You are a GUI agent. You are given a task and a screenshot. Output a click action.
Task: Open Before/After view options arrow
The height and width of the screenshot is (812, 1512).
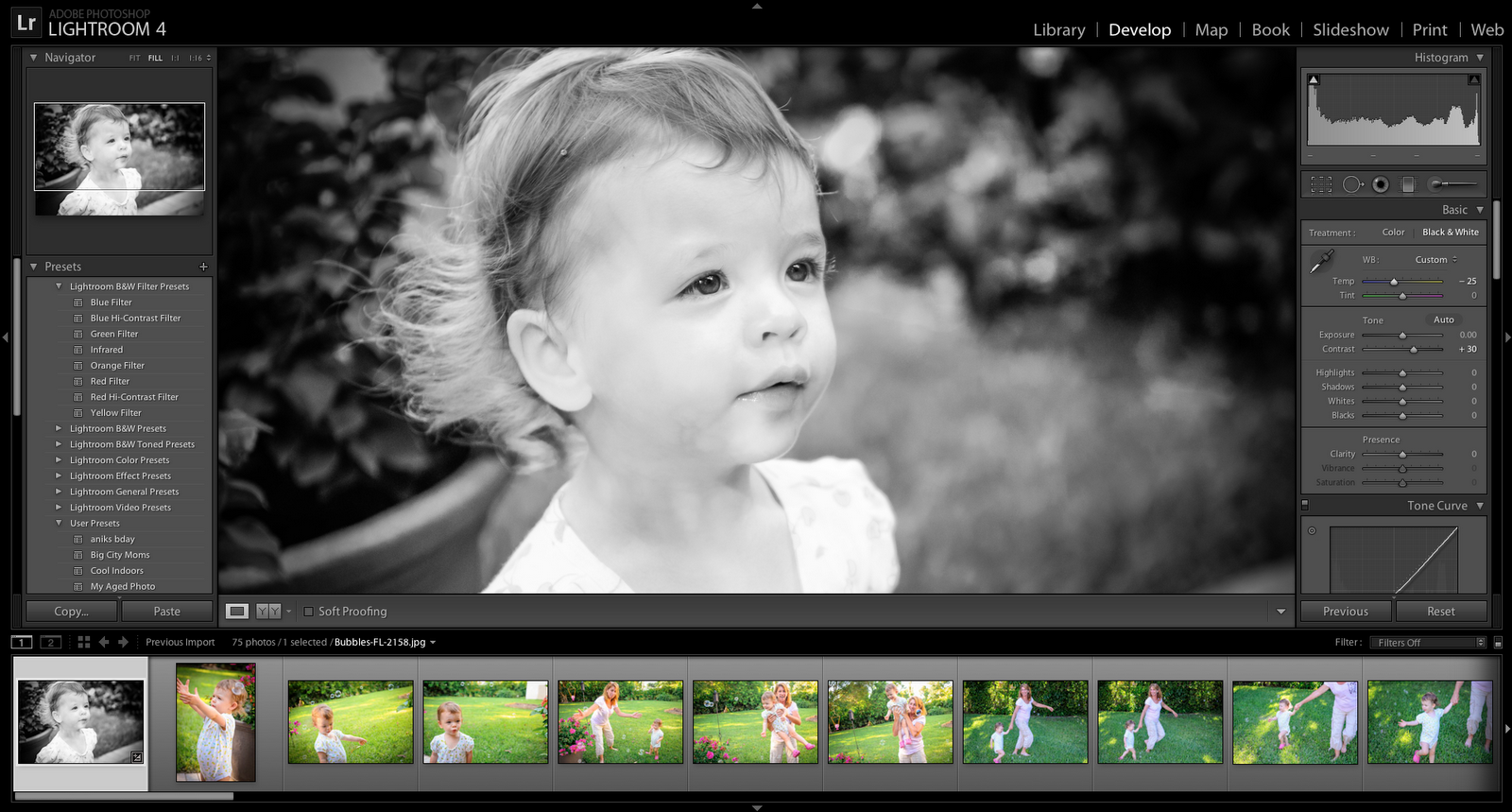click(288, 612)
